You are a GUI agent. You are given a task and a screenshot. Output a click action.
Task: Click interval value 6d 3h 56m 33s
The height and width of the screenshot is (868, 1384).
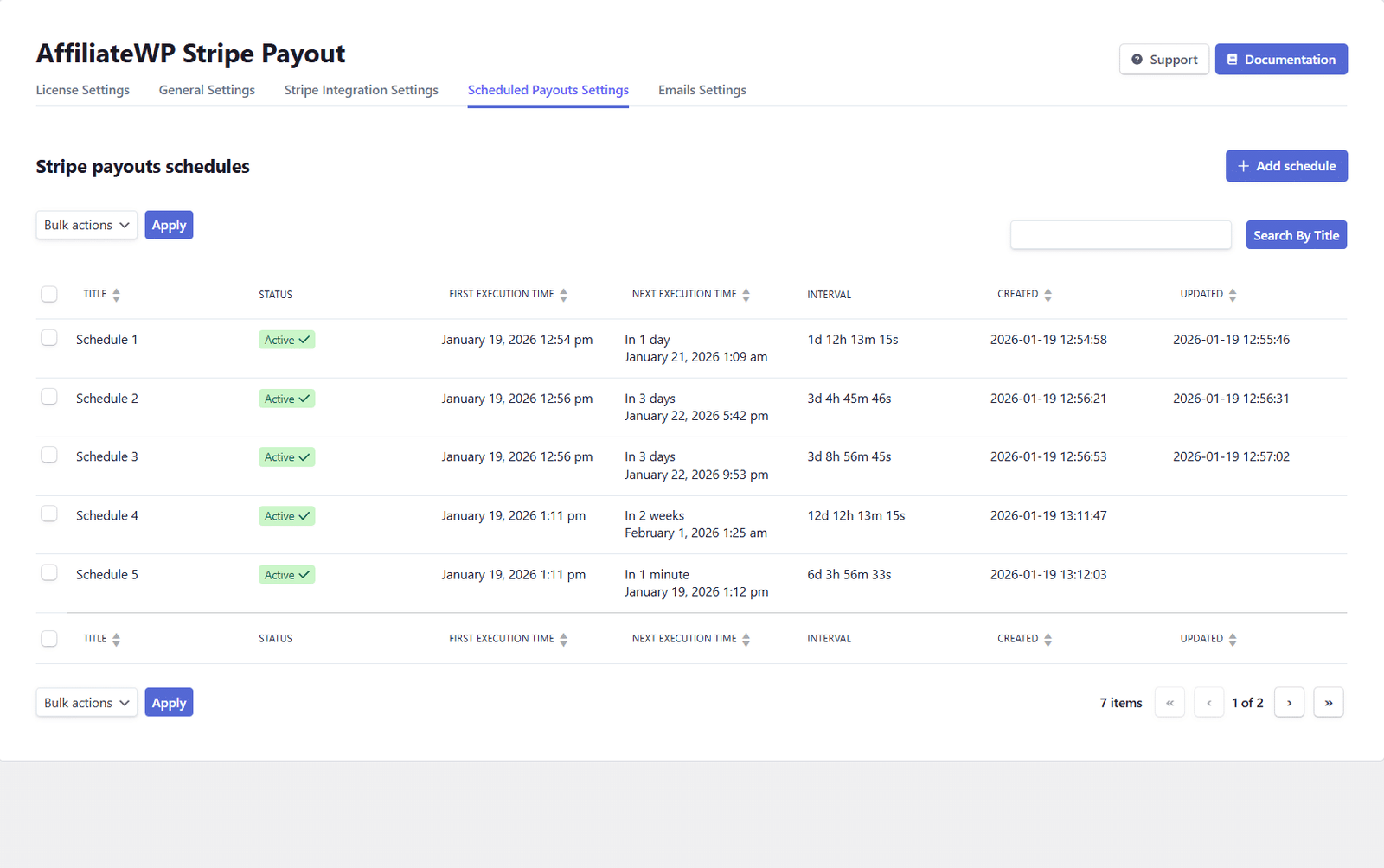pos(849,574)
